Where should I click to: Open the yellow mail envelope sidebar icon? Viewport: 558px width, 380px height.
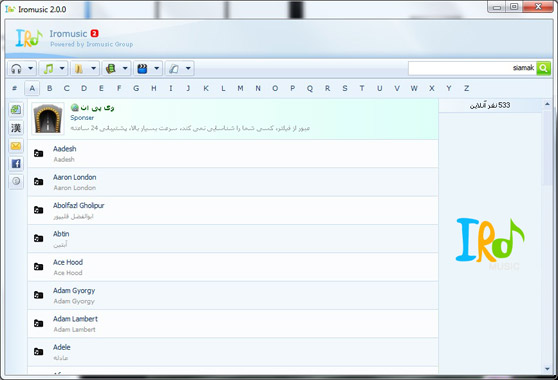pyautogui.click(x=16, y=146)
